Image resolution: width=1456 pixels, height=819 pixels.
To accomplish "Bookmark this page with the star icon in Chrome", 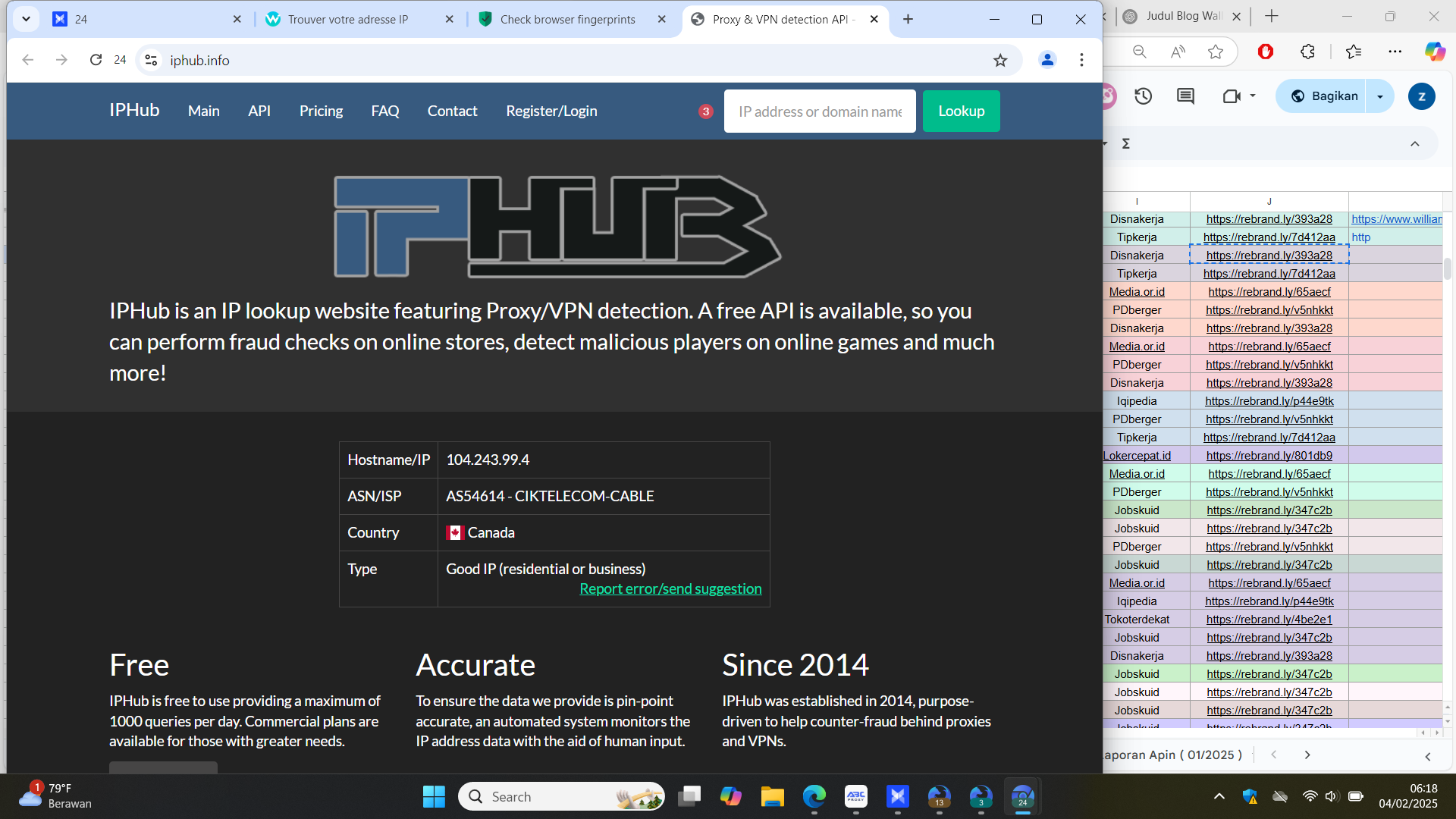I will pyautogui.click(x=1000, y=60).
